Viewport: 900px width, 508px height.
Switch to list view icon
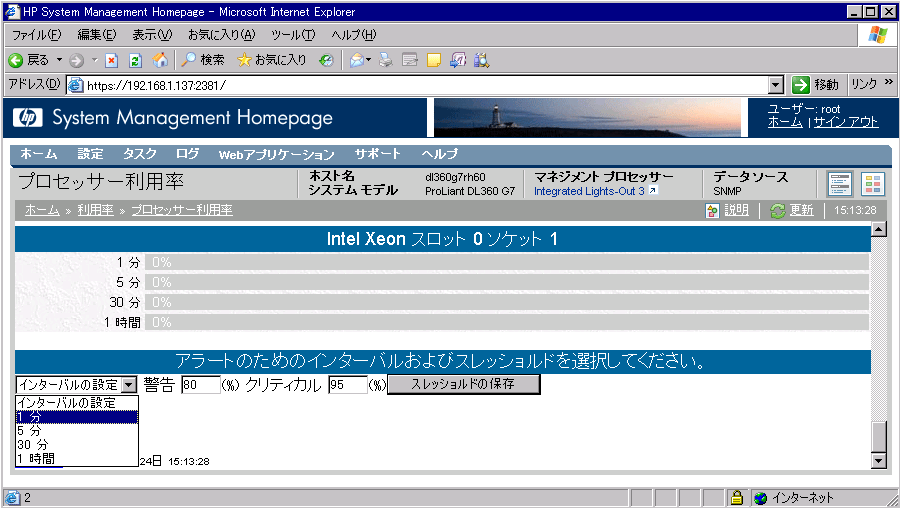(840, 184)
